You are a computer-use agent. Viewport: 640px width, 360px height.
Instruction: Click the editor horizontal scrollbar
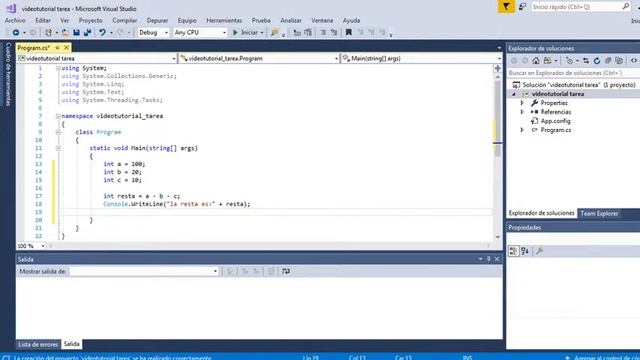pyautogui.click(x=269, y=246)
